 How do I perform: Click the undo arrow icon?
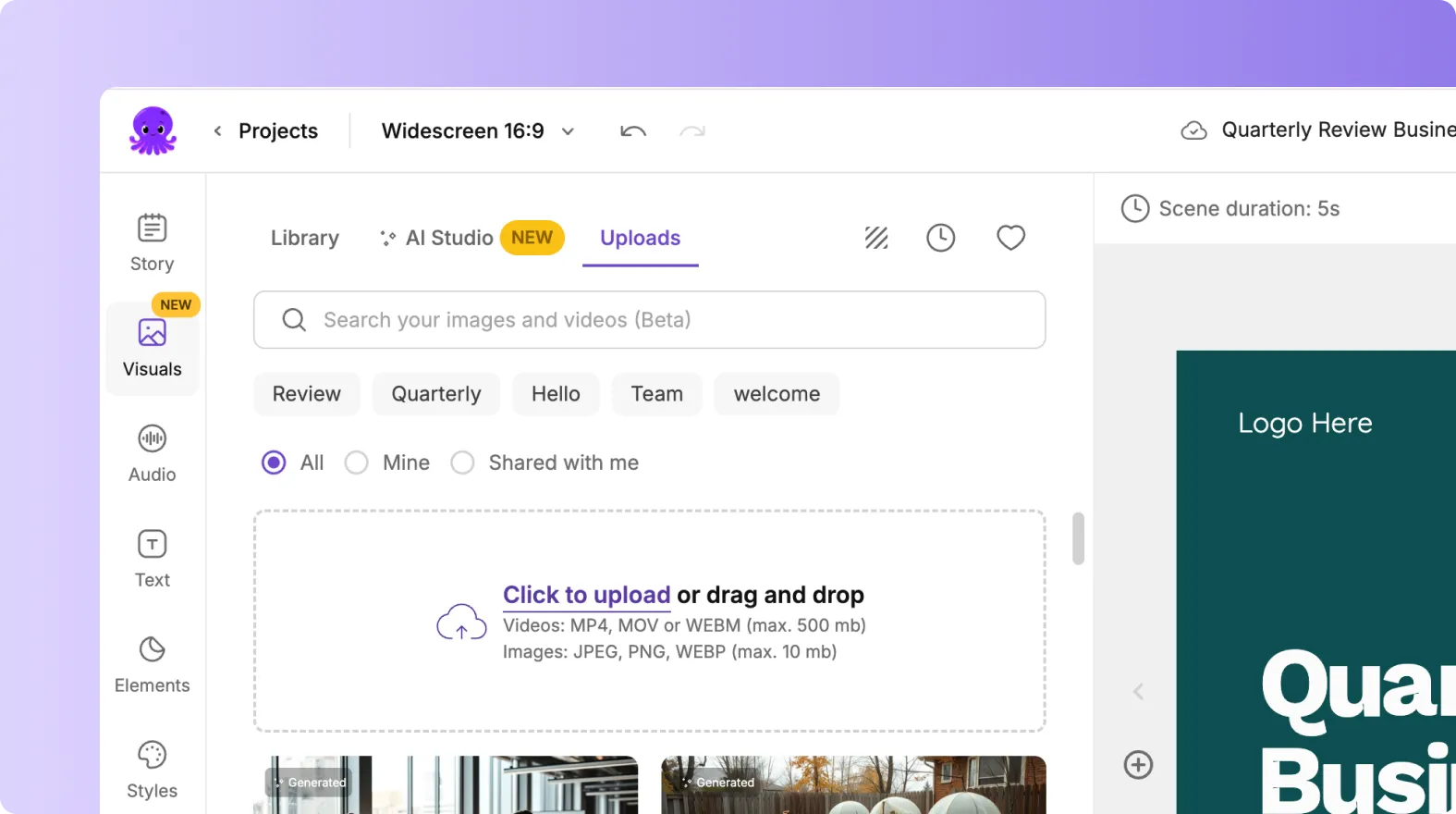coord(633,131)
